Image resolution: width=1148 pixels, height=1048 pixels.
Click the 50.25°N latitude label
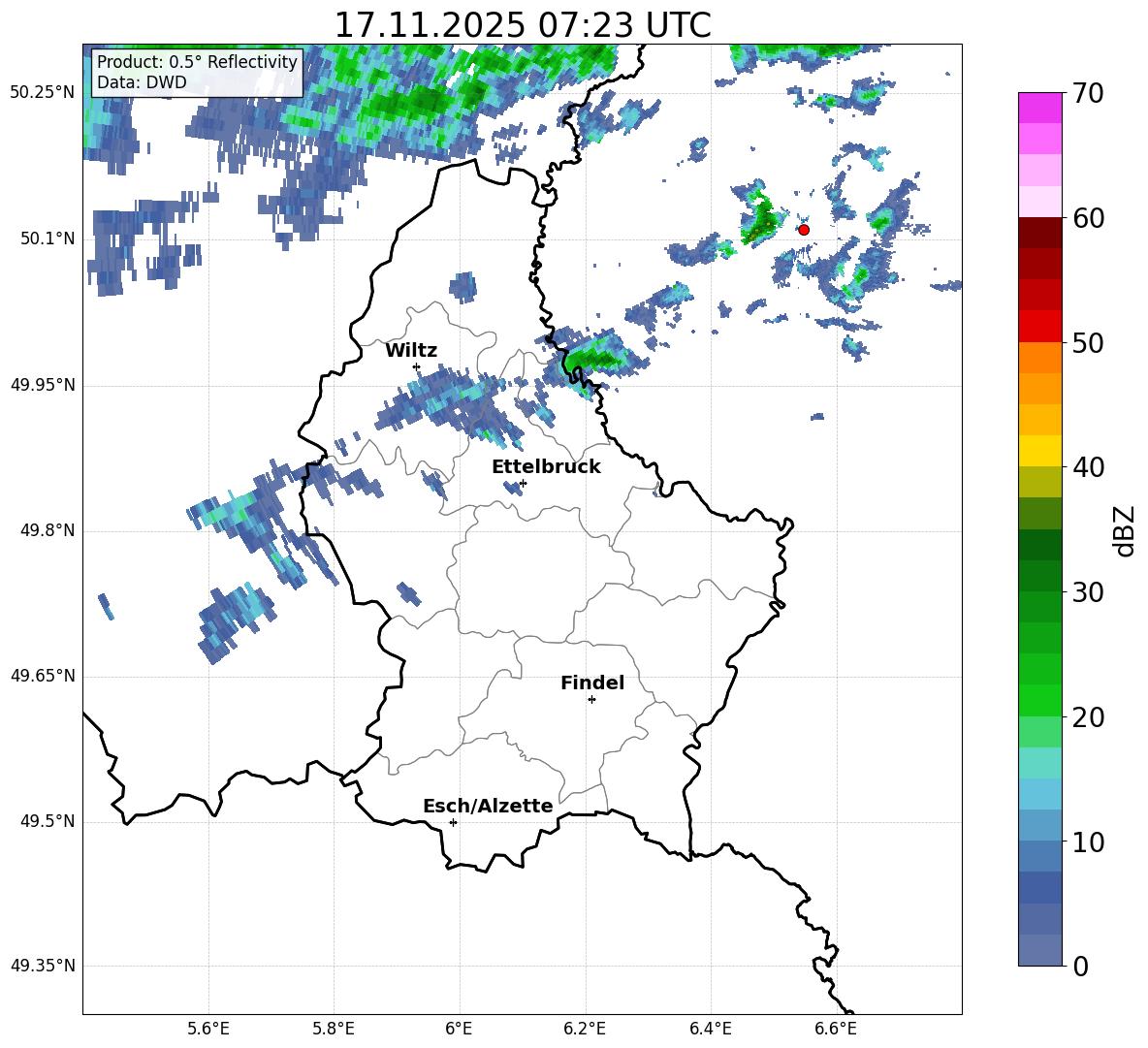(x=43, y=93)
